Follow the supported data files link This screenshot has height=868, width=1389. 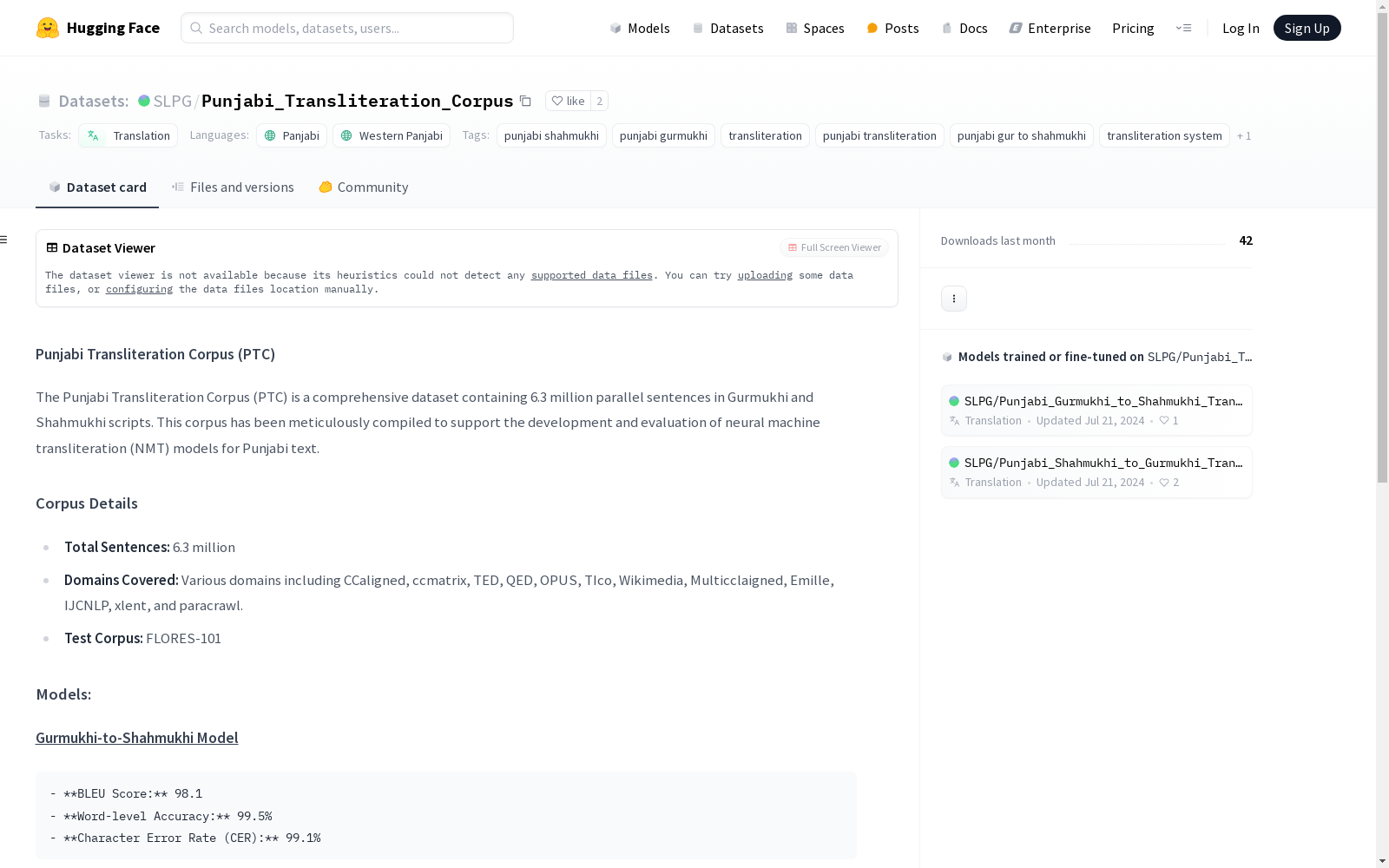(x=592, y=275)
